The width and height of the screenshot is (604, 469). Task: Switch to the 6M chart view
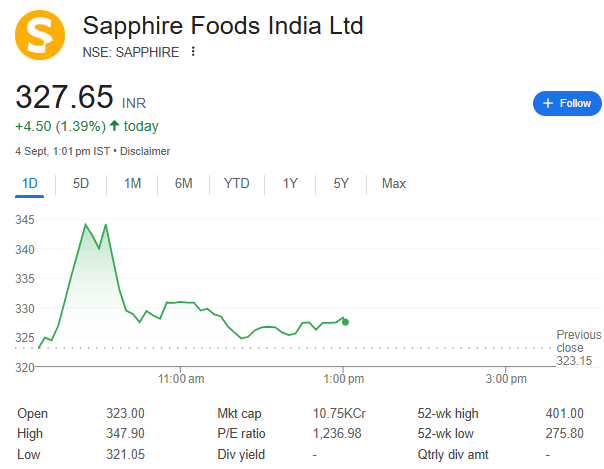[x=183, y=183]
